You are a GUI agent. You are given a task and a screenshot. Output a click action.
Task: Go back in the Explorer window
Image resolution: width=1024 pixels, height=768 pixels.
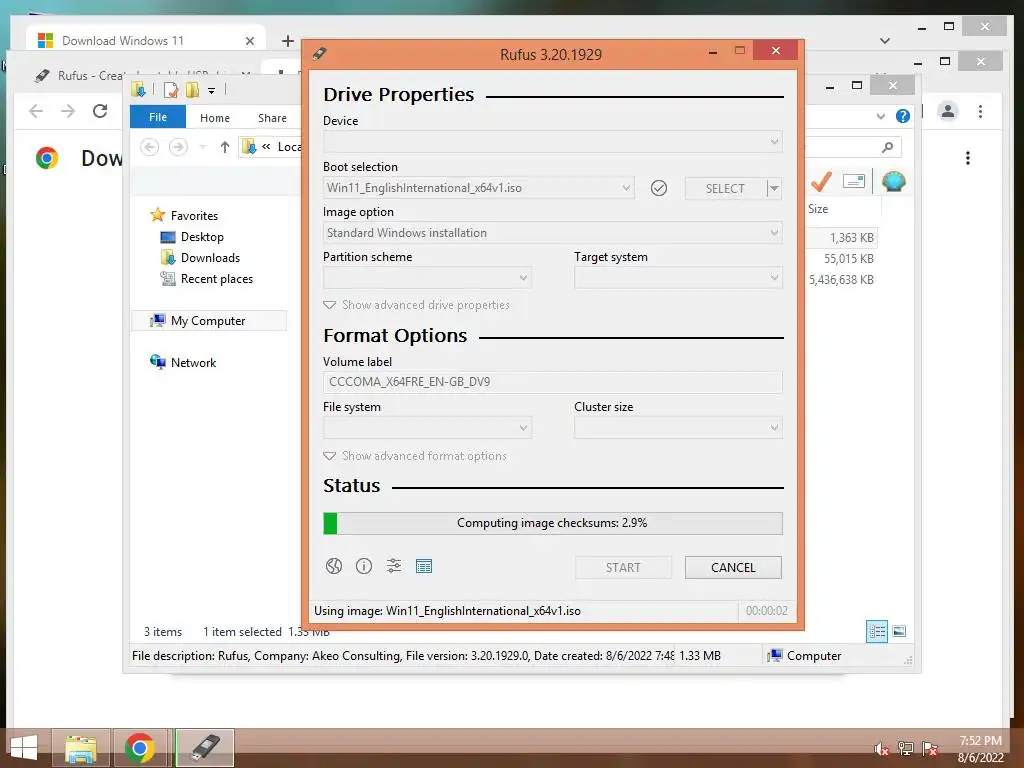(150, 147)
